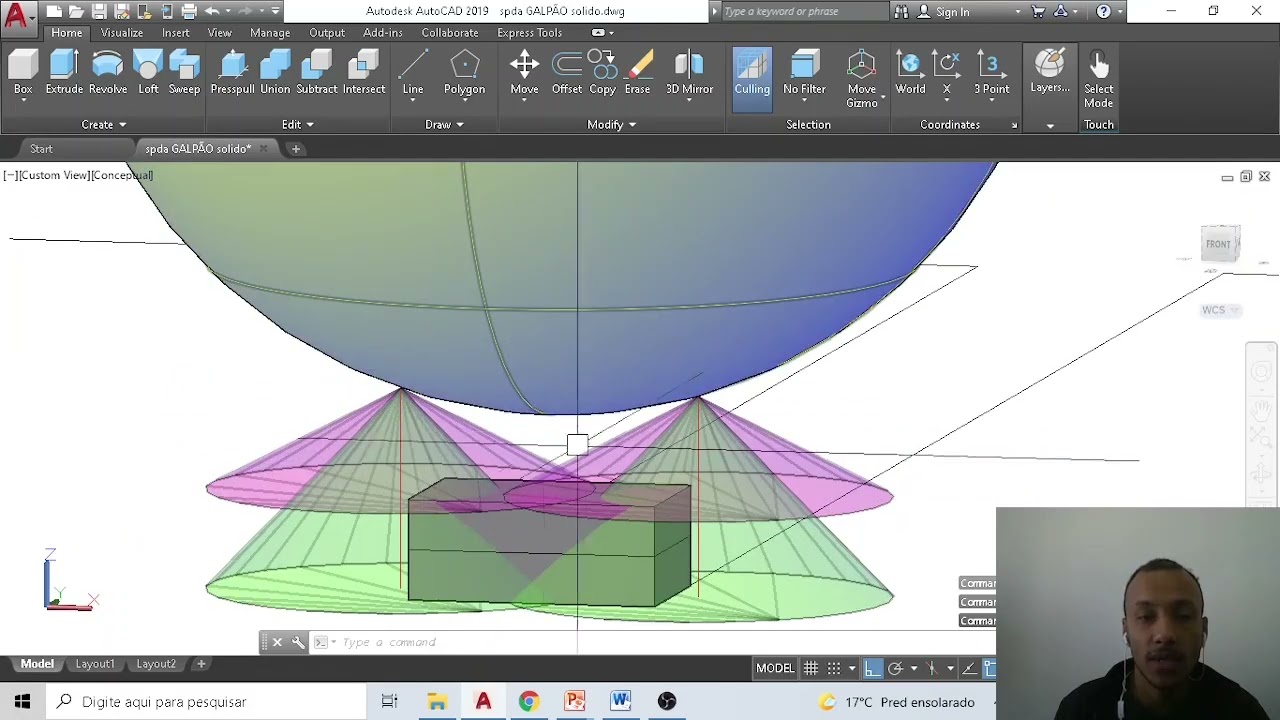Click the No Filter selection icon
This screenshot has height=720, width=1280.
804,74
